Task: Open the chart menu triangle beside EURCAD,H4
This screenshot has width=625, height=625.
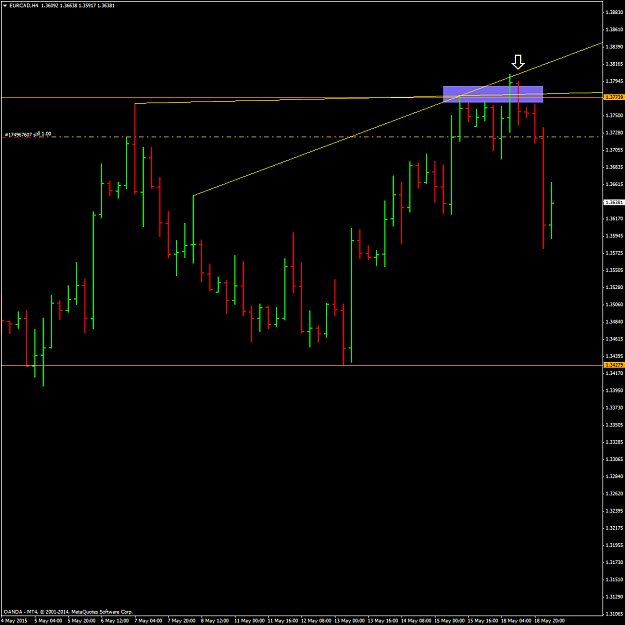Action: click(x=4, y=6)
